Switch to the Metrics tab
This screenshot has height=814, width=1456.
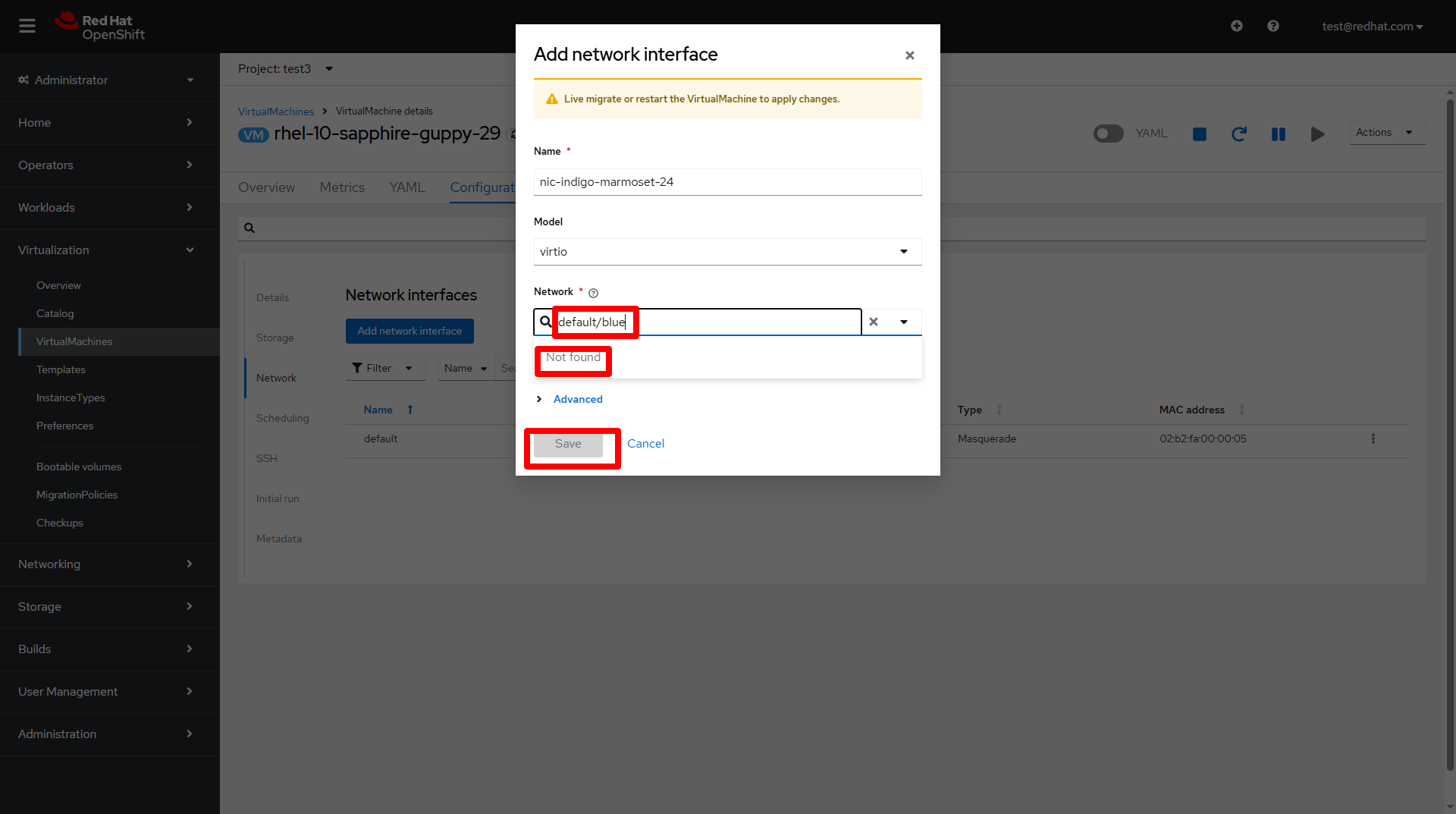pyautogui.click(x=342, y=187)
